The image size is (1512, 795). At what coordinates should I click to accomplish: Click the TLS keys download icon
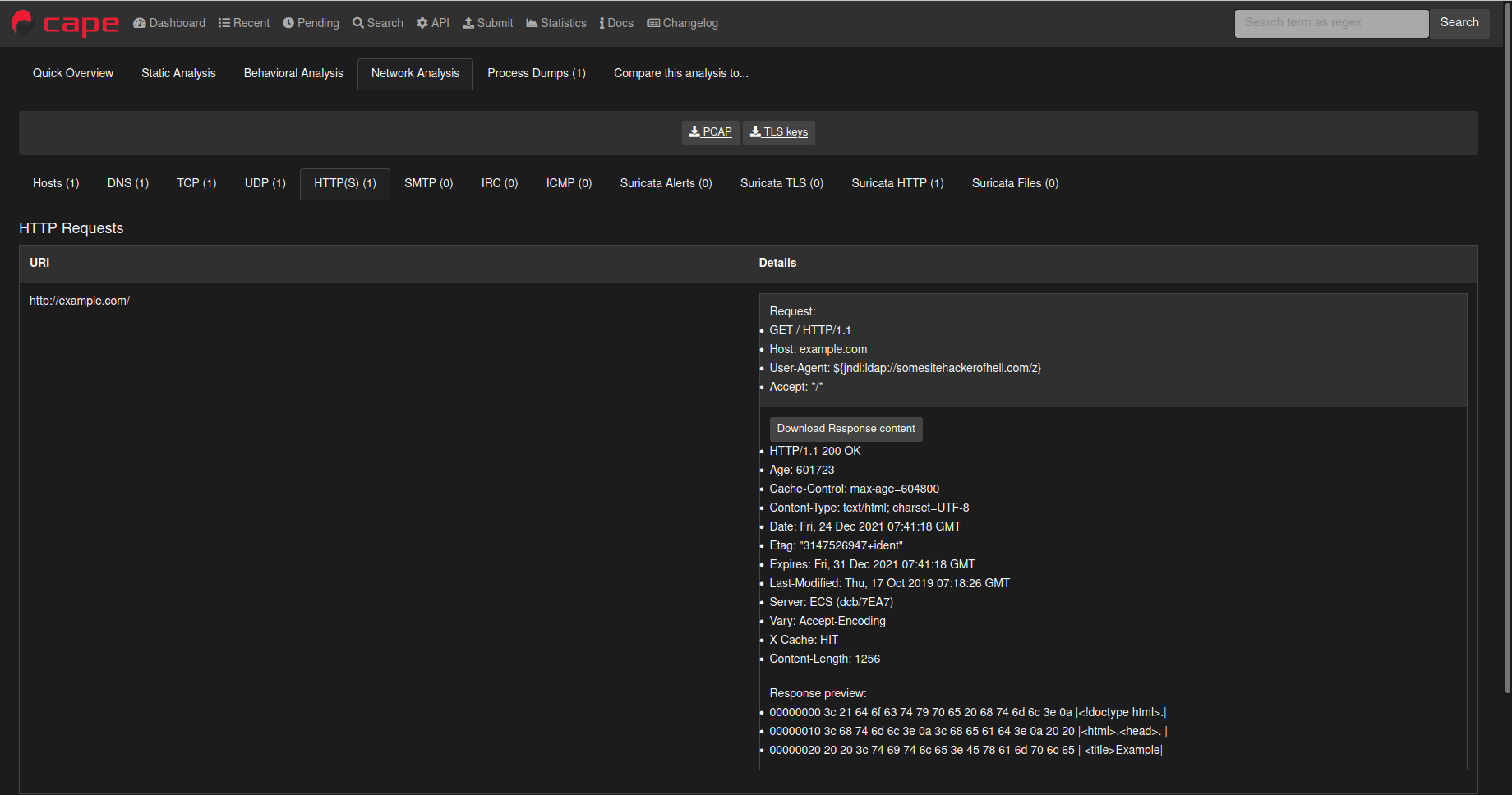tap(755, 131)
